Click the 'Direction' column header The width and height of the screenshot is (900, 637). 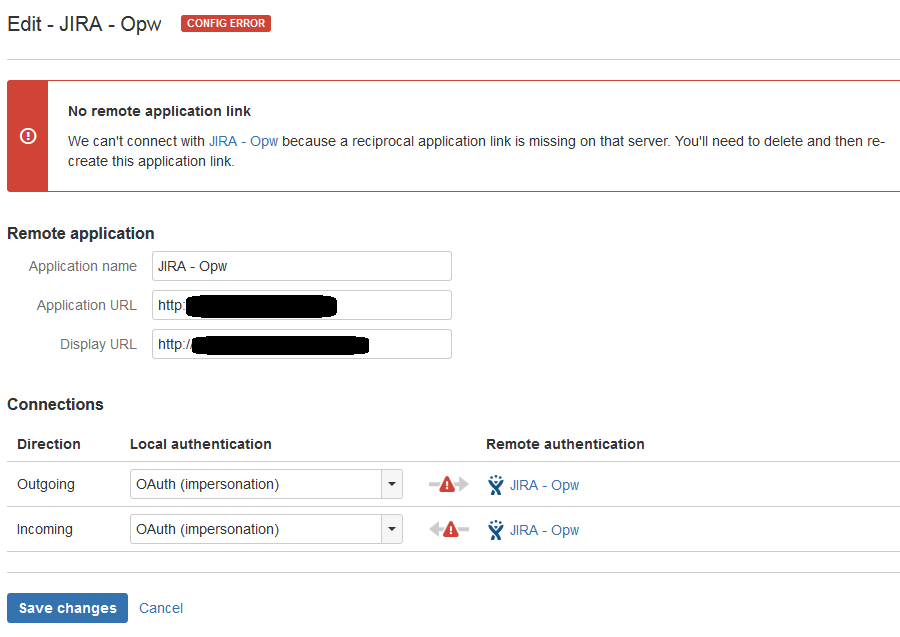(x=49, y=444)
